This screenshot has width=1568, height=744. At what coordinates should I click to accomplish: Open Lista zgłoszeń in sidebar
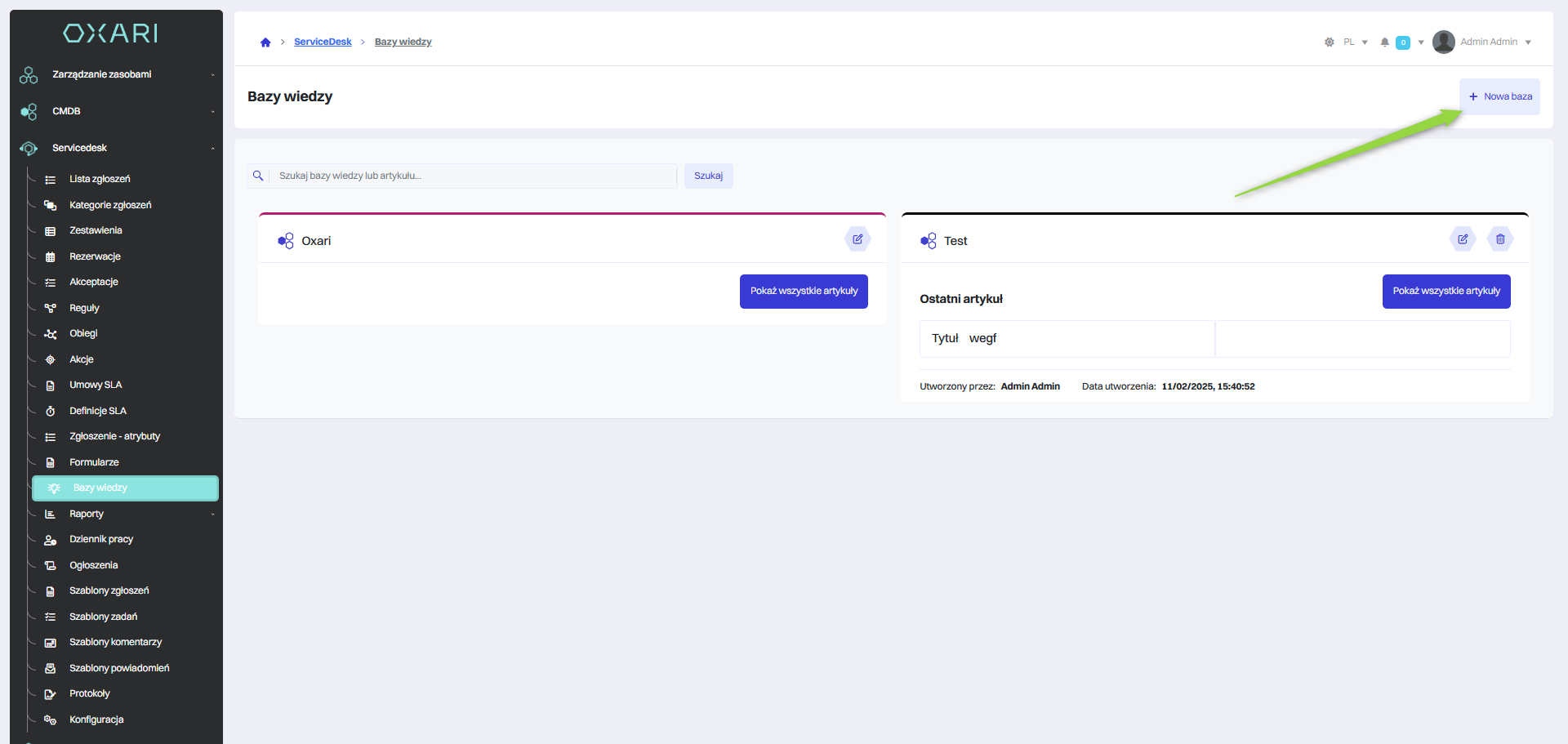[100, 179]
